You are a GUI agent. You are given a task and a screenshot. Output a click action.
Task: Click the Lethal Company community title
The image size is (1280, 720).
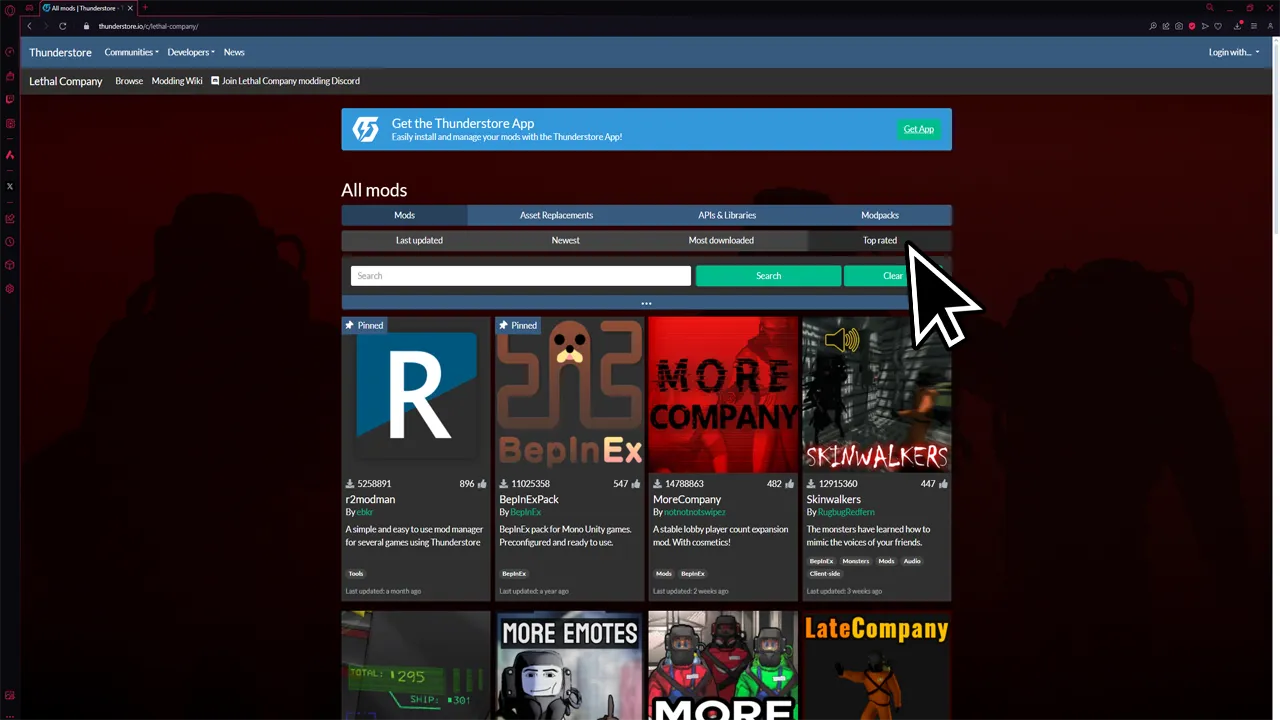(66, 81)
